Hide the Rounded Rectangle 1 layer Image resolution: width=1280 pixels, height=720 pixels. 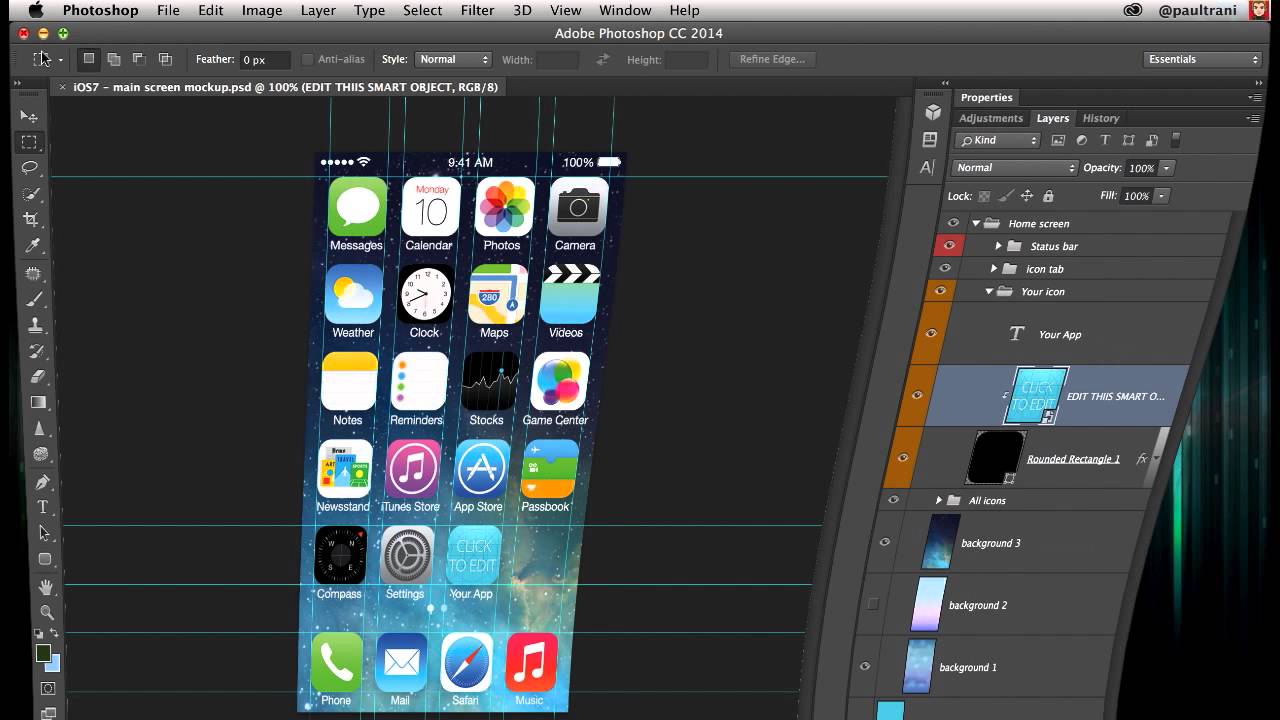pyautogui.click(x=903, y=458)
